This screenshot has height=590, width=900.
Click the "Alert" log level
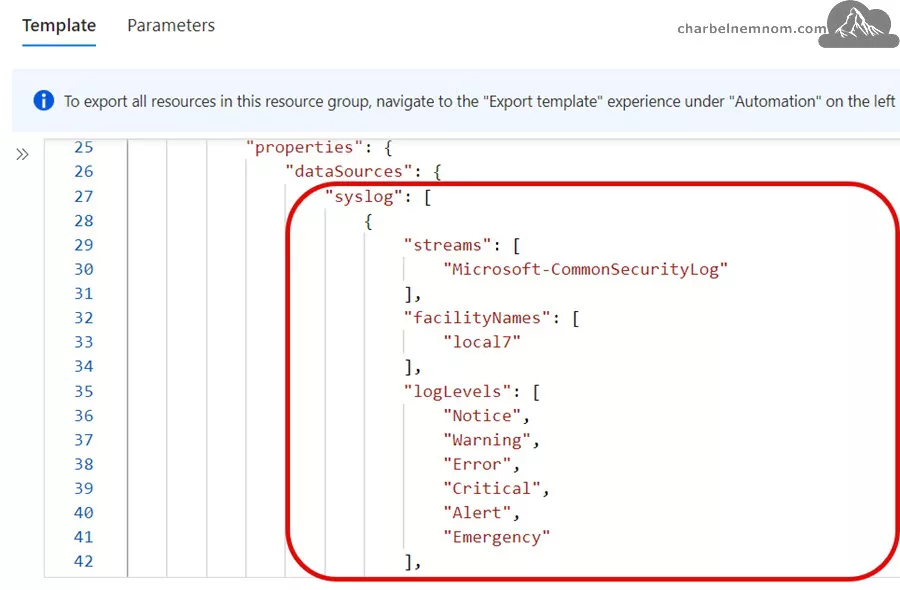pos(477,513)
